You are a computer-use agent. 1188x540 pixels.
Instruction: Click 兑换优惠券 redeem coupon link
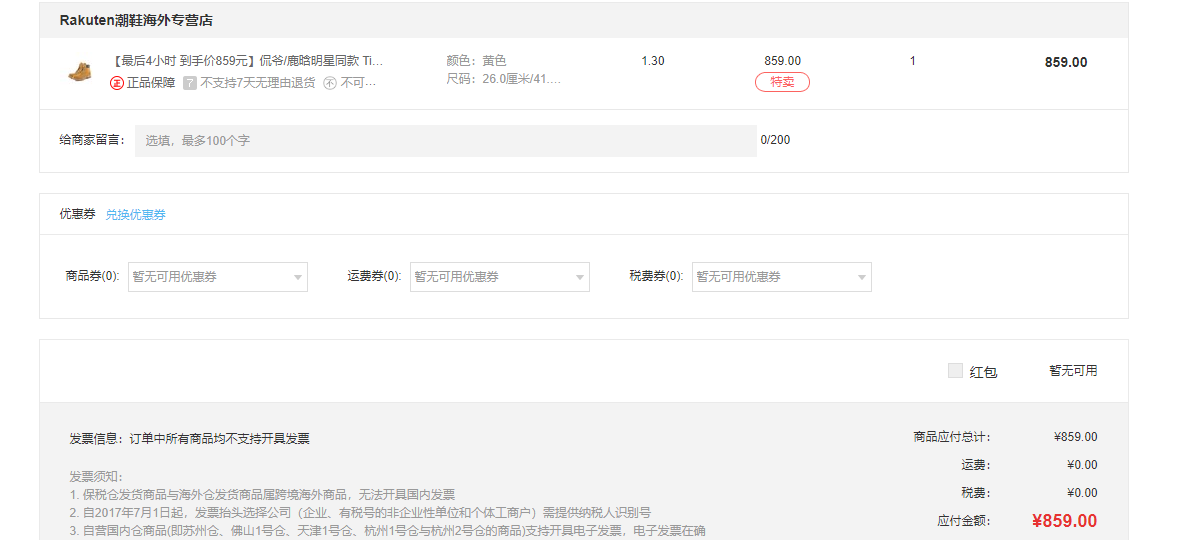[136, 215]
